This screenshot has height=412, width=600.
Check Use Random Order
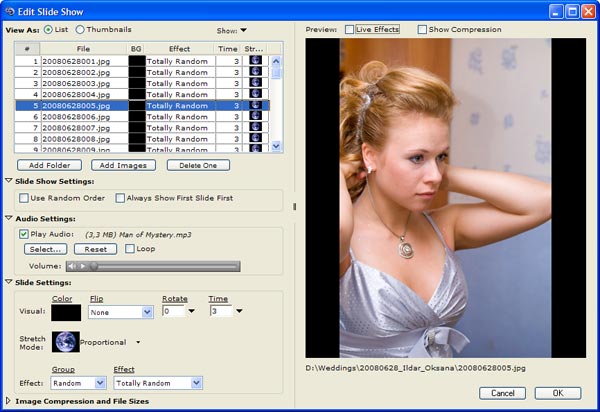tap(24, 198)
